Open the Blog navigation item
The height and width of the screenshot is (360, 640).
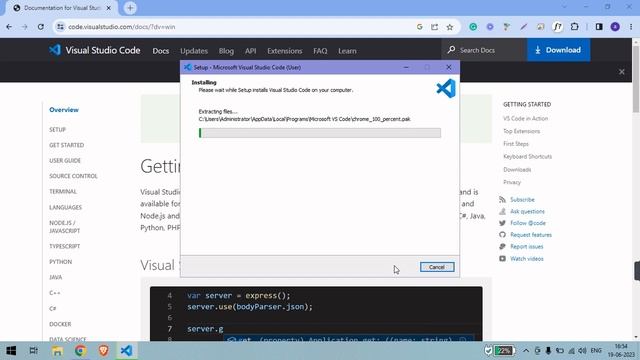pyautogui.click(x=226, y=51)
